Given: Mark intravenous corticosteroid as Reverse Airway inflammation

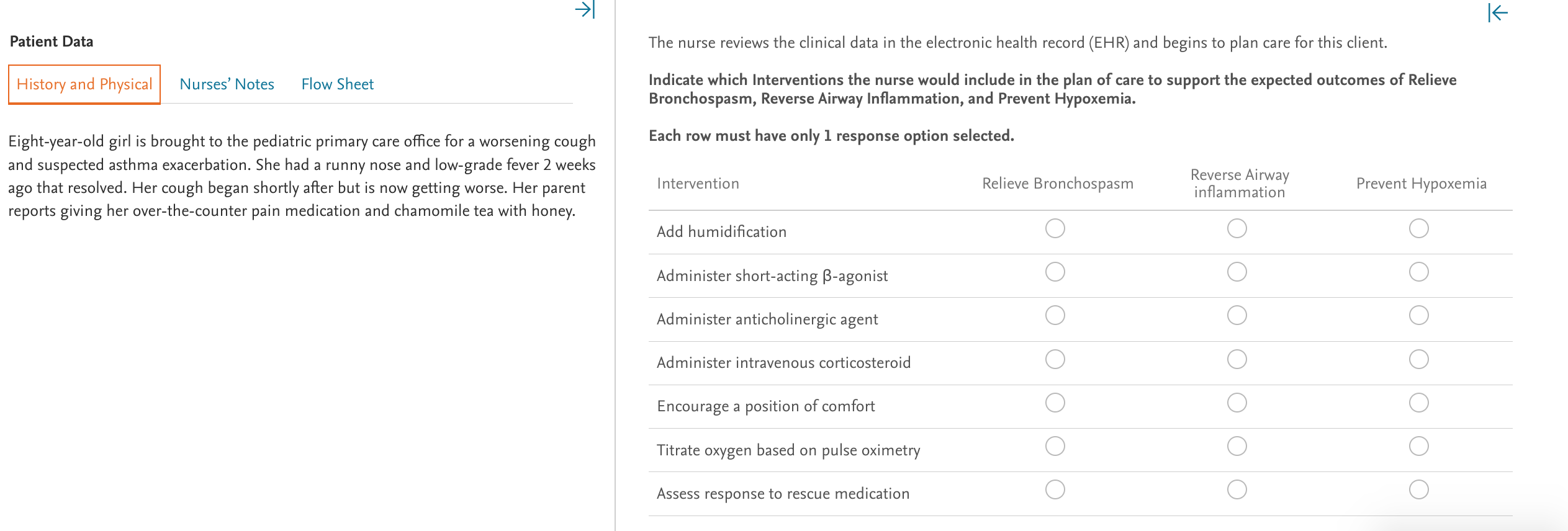Looking at the screenshot, I should click(x=1237, y=359).
